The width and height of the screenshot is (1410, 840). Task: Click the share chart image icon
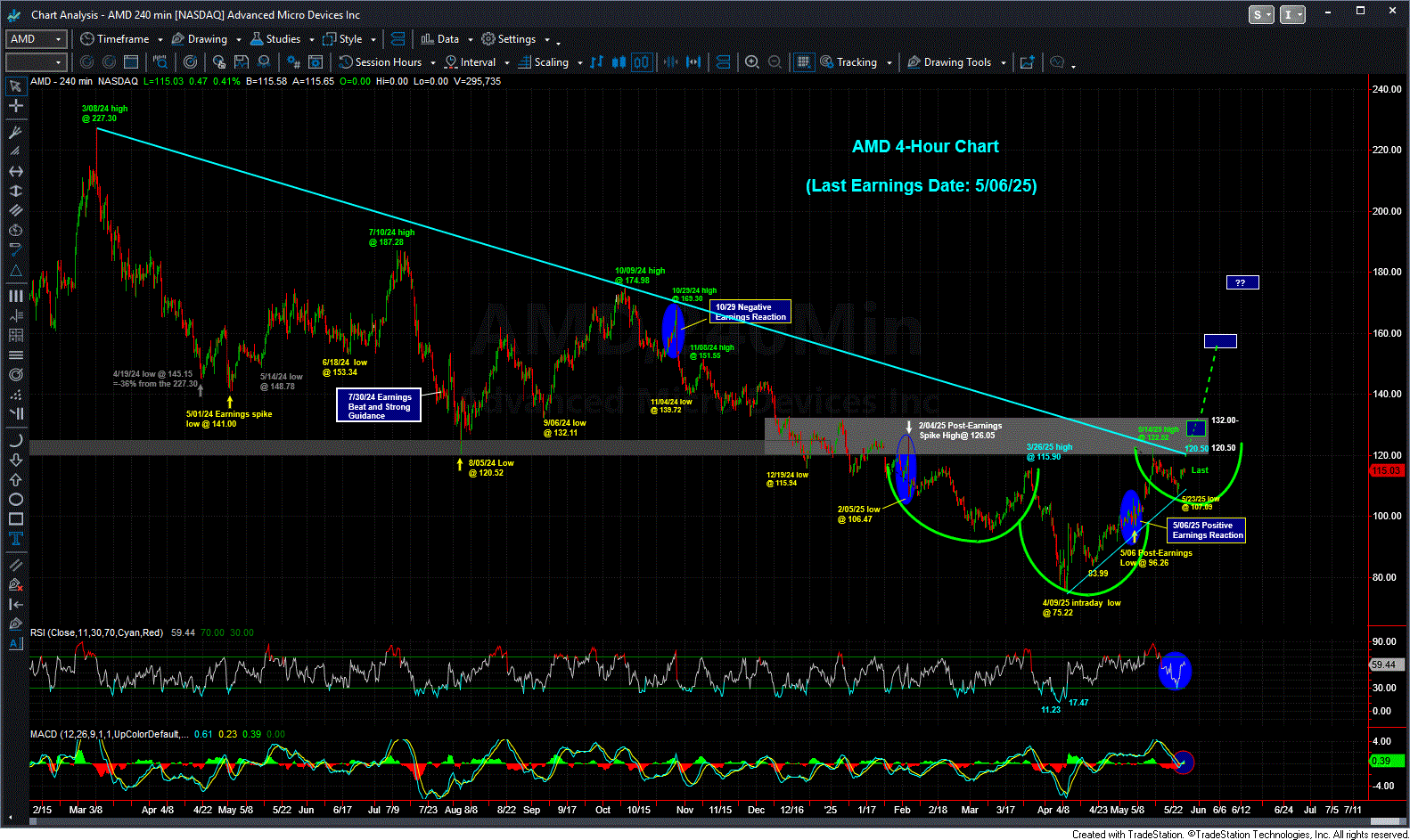1027,61
